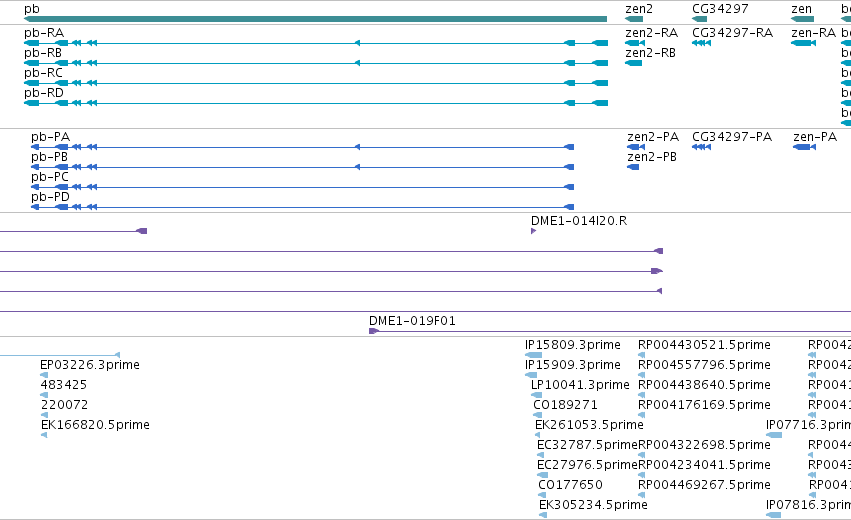Viewport: 851px width, 520px height.
Task: Click the LP10041.3prime EST
Action: tap(536, 395)
